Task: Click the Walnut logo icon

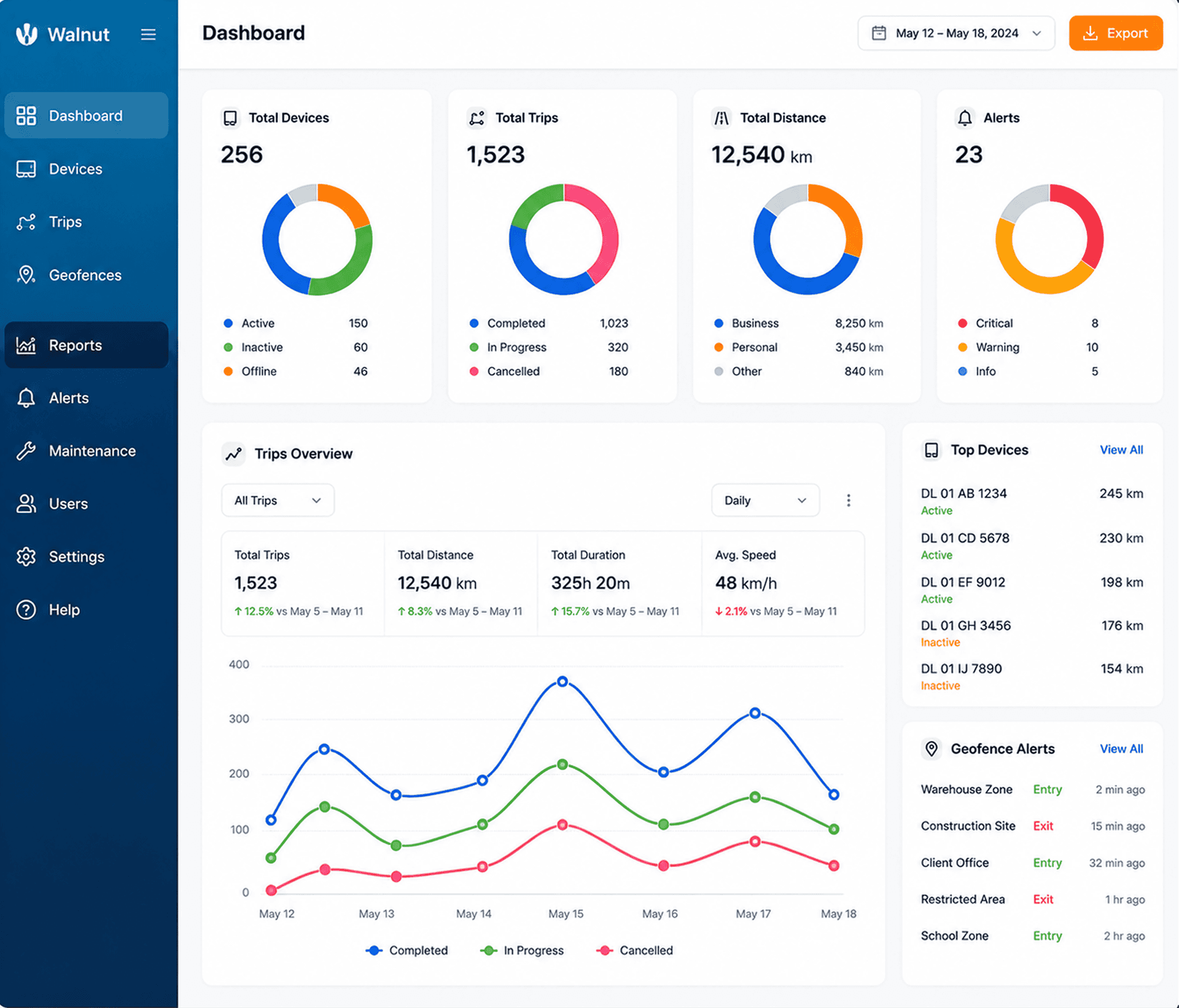Action: pos(26,34)
